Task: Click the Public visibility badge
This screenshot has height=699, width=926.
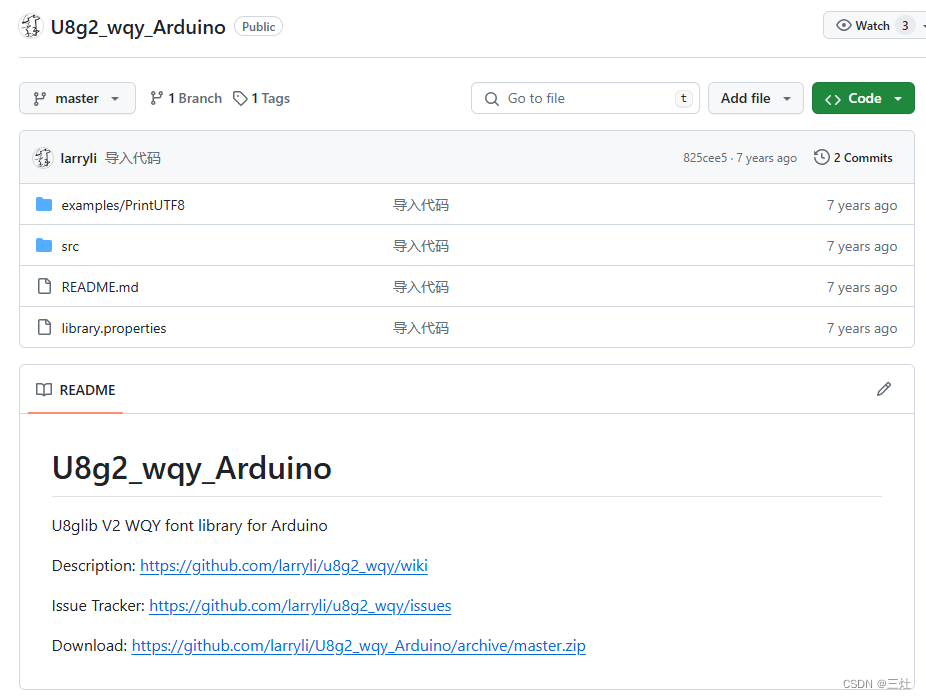Action: 259,27
